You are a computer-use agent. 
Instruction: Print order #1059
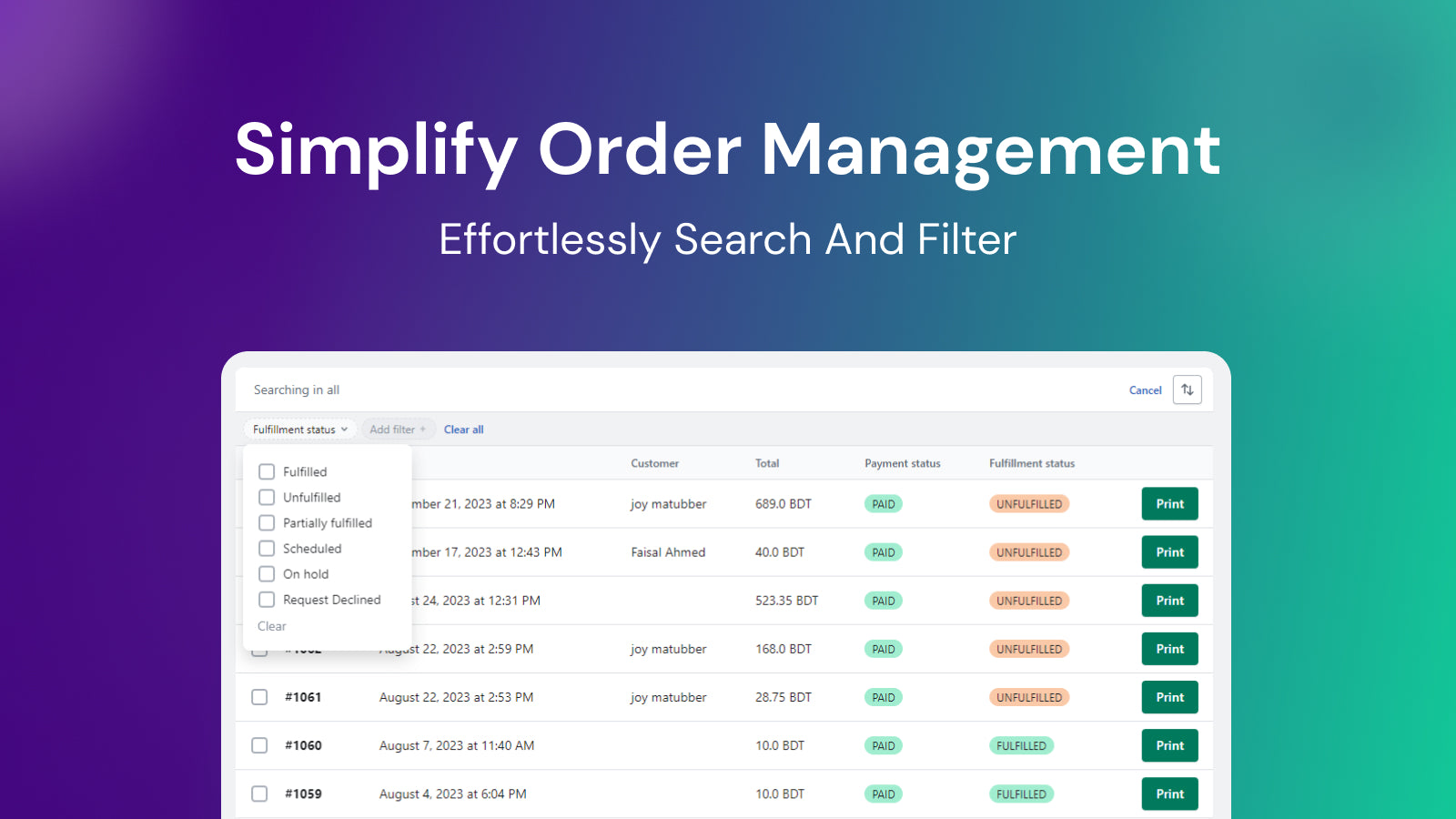[x=1169, y=794]
